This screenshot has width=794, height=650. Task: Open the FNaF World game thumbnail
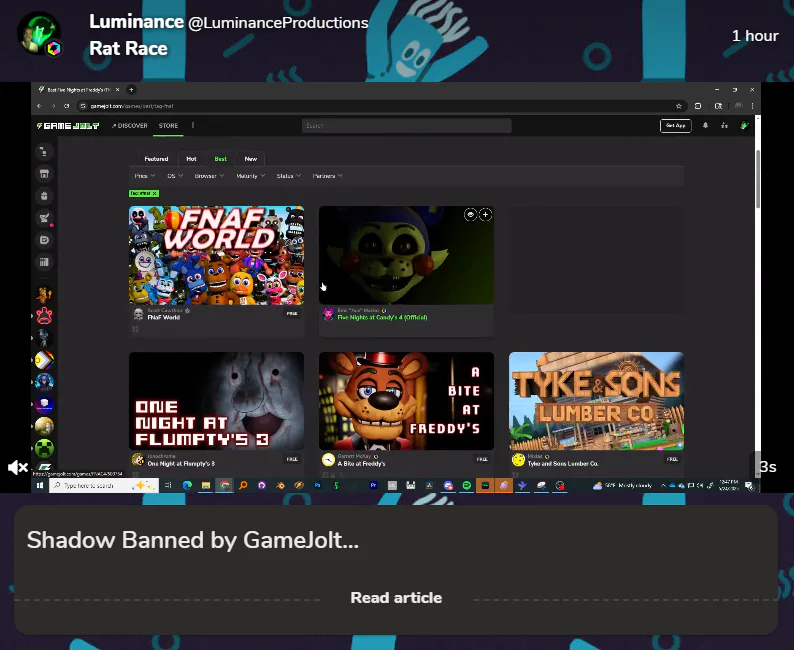tap(216, 255)
